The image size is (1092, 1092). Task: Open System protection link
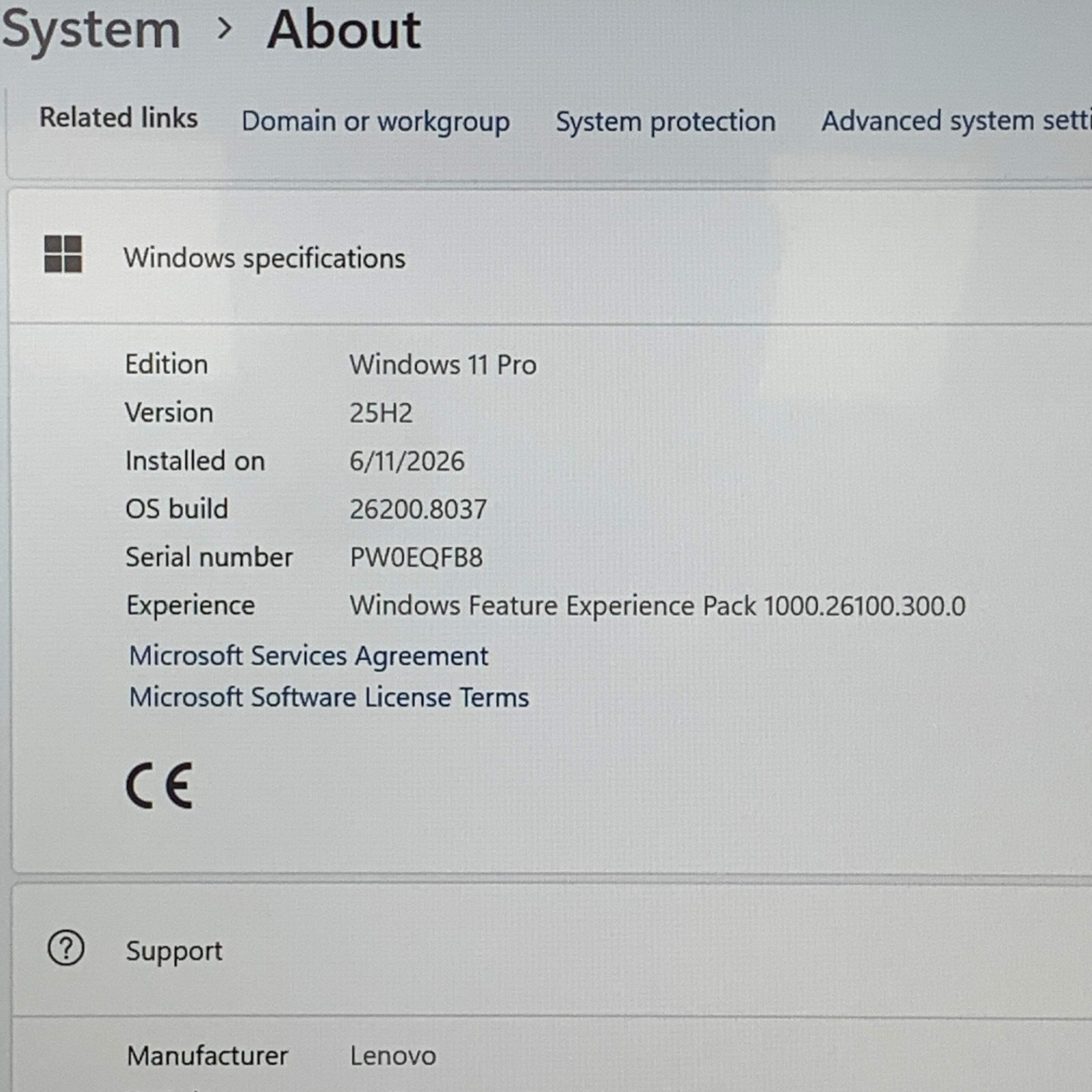click(665, 121)
